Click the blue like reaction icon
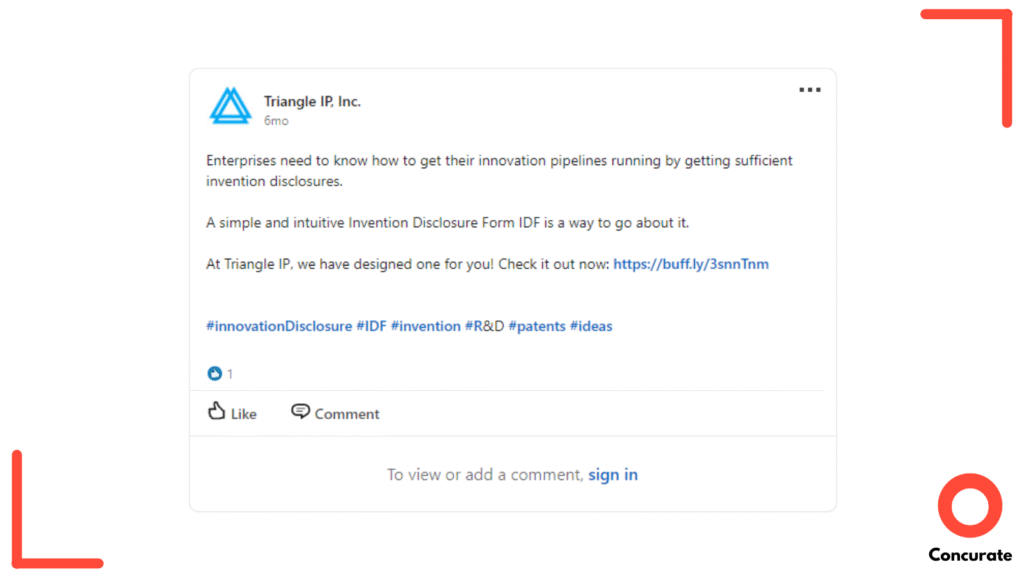 point(214,374)
